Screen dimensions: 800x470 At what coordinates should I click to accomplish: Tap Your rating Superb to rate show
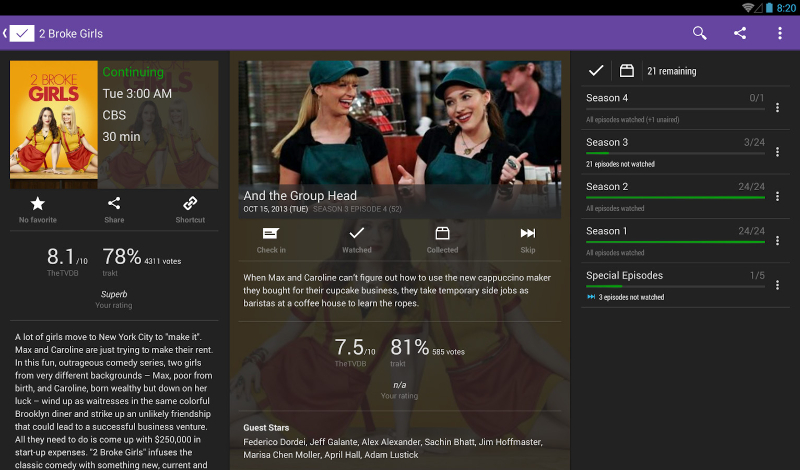[114, 299]
